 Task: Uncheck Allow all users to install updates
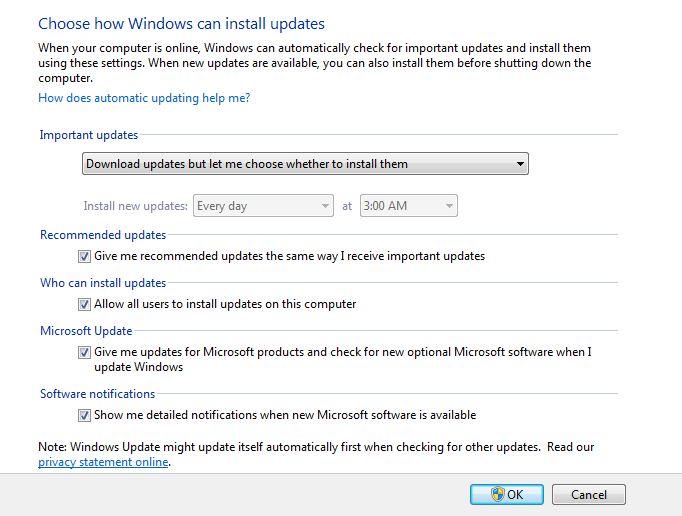(x=84, y=304)
